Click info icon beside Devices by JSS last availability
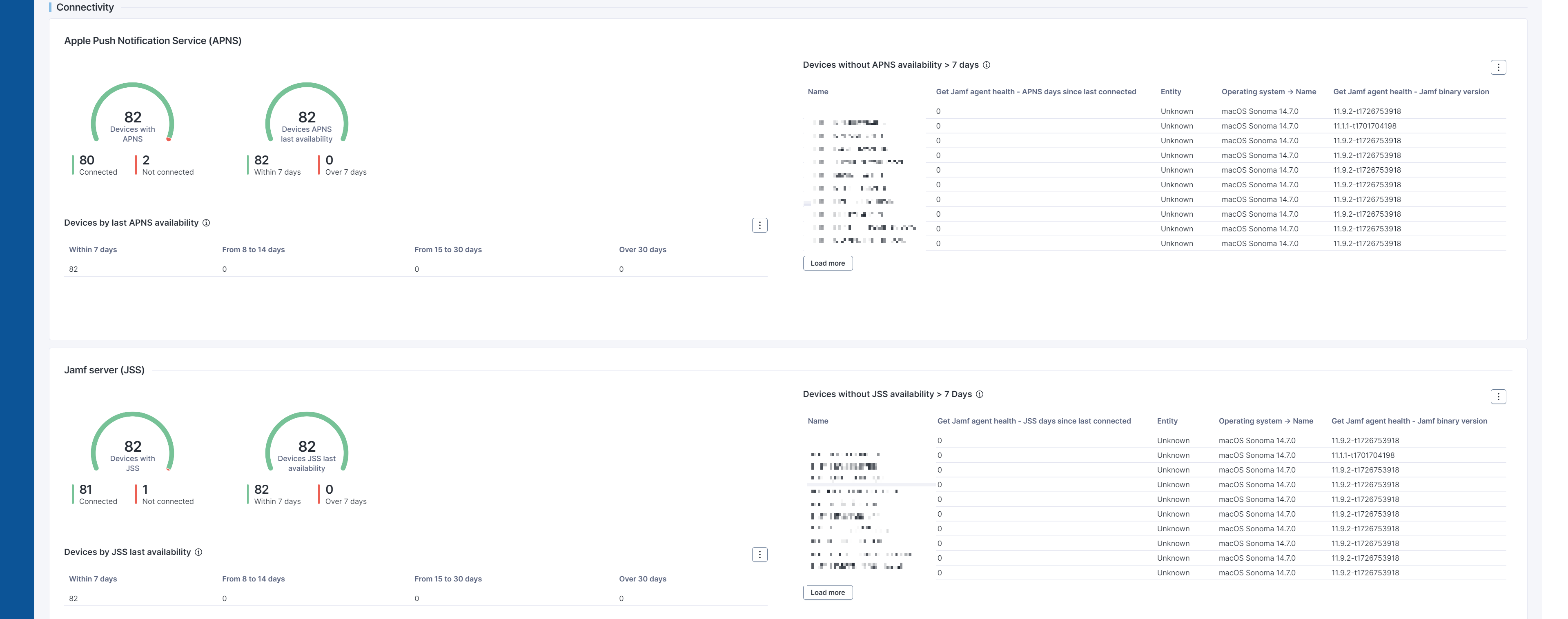 pyautogui.click(x=198, y=552)
